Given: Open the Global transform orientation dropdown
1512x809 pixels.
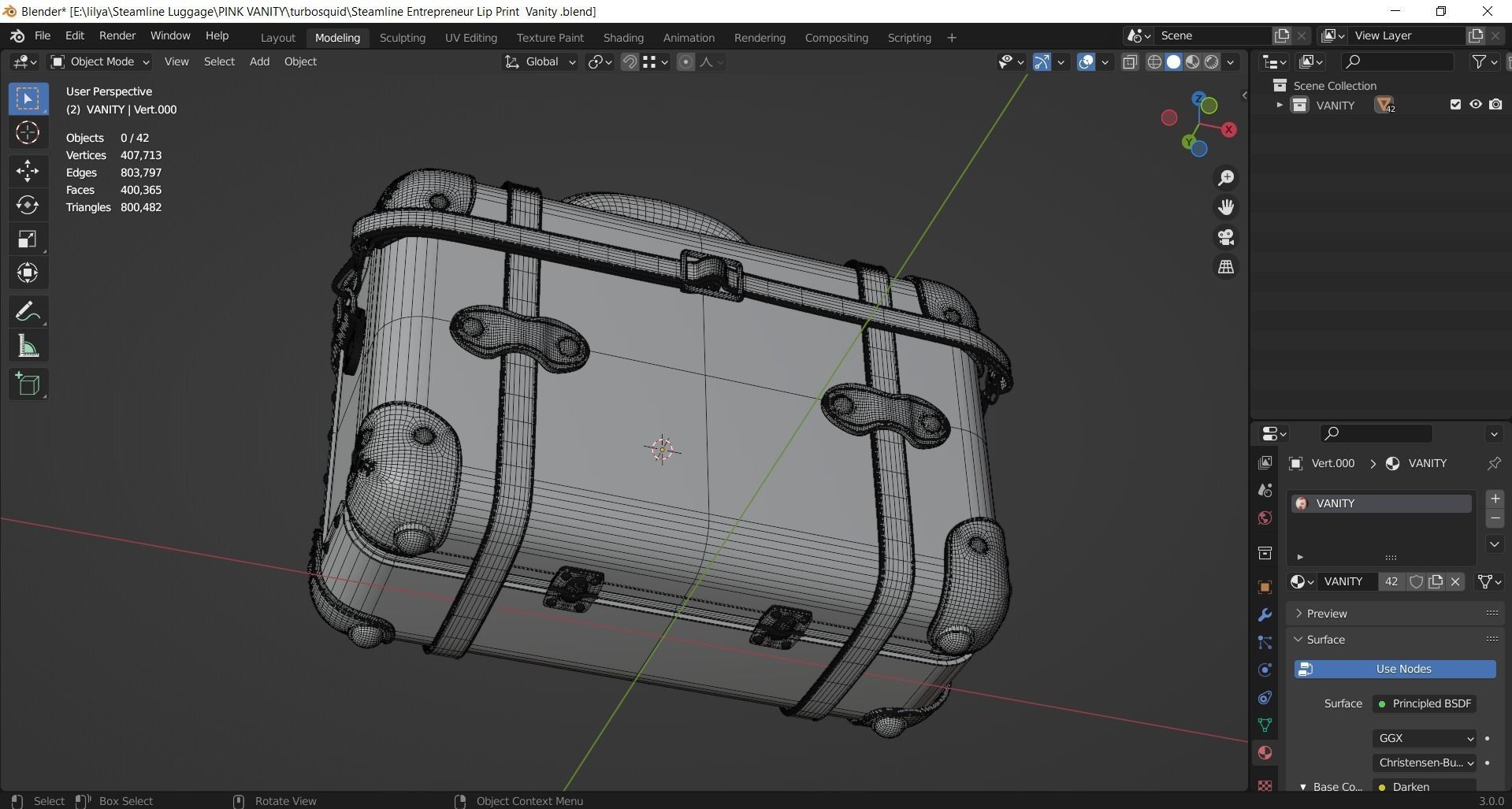Looking at the screenshot, I should (540, 61).
